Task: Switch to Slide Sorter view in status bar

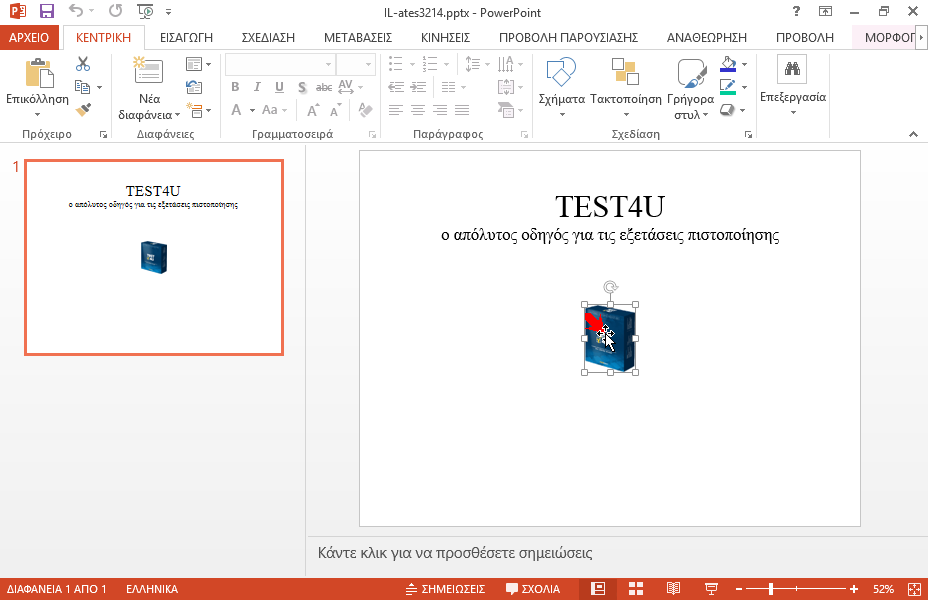Action: [636, 589]
